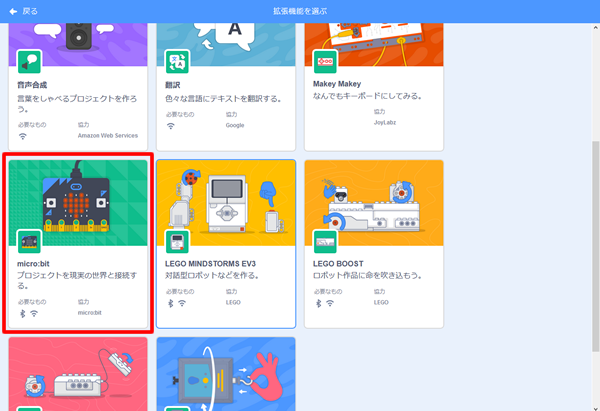Click the Makey Makey icon badge

click(325, 62)
